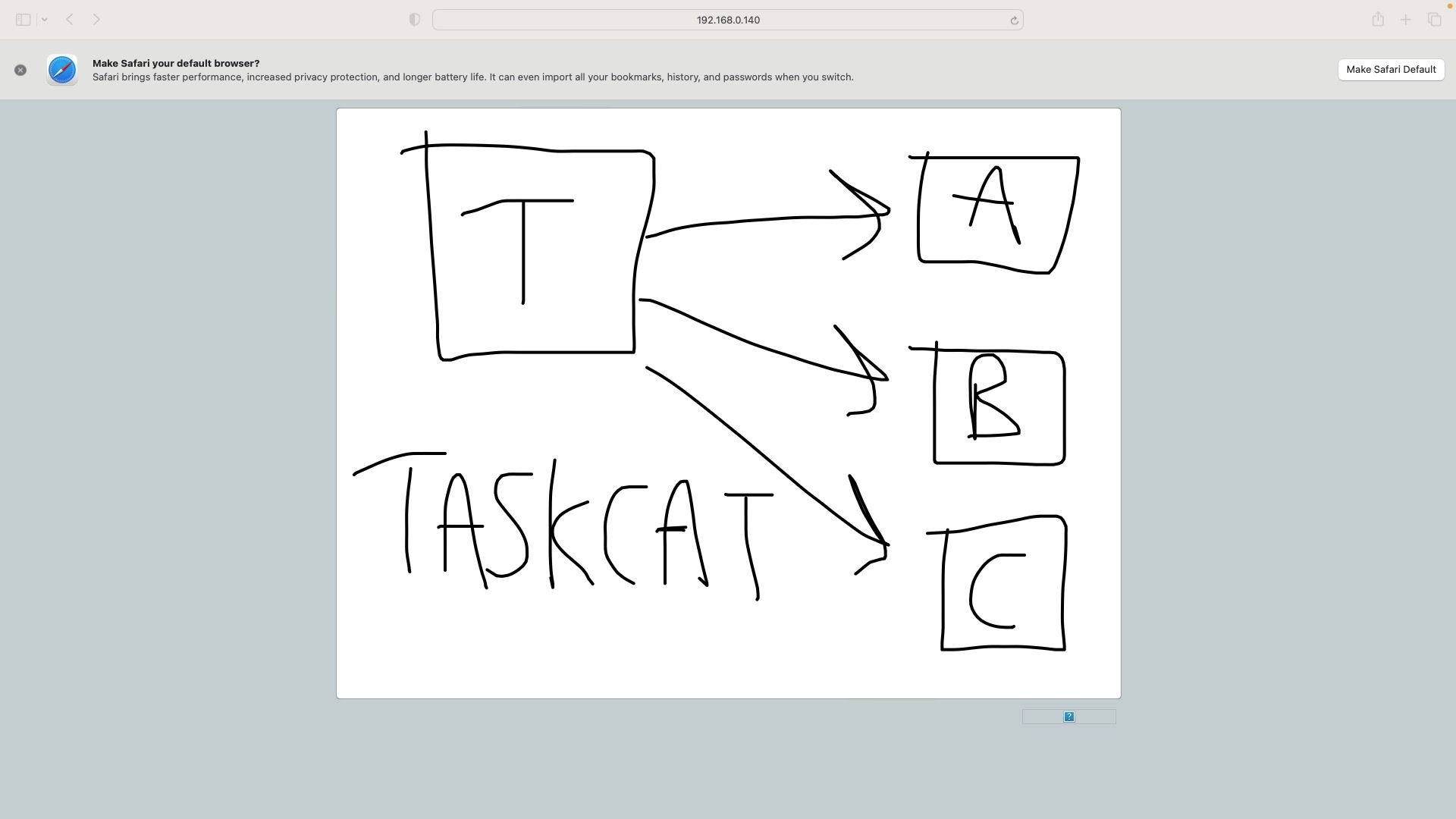This screenshot has height=819, width=1456.
Task: Expand the tab group dropdown chevron
Action: pyautogui.click(x=45, y=20)
